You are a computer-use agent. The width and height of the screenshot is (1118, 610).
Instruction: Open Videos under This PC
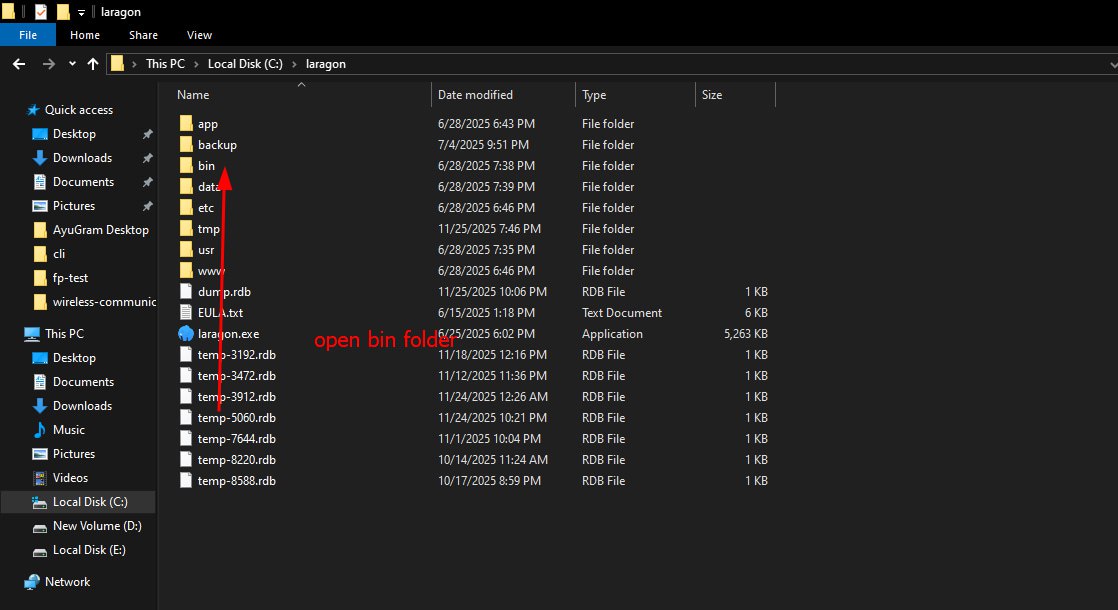coord(70,478)
